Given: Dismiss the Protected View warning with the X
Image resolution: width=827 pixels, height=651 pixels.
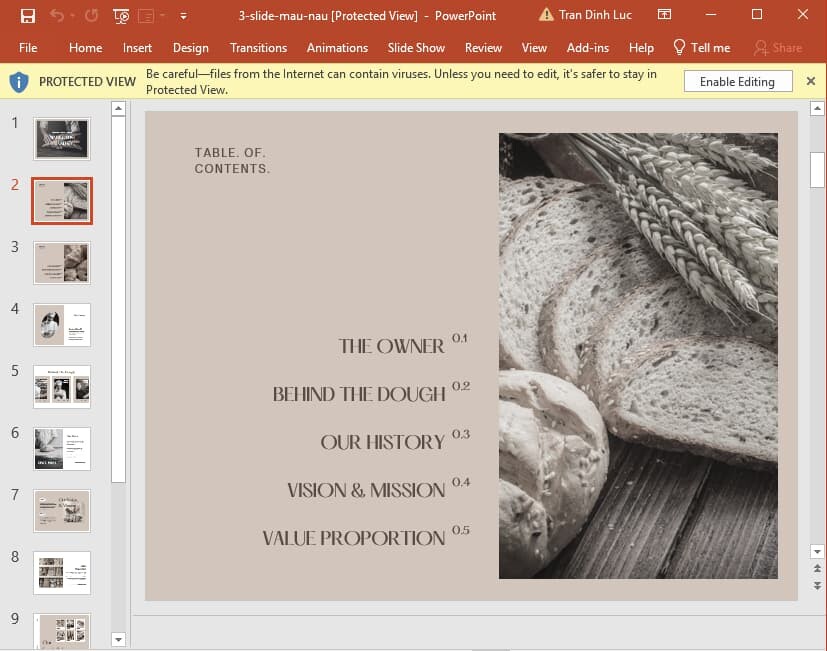Looking at the screenshot, I should [x=811, y=81].
